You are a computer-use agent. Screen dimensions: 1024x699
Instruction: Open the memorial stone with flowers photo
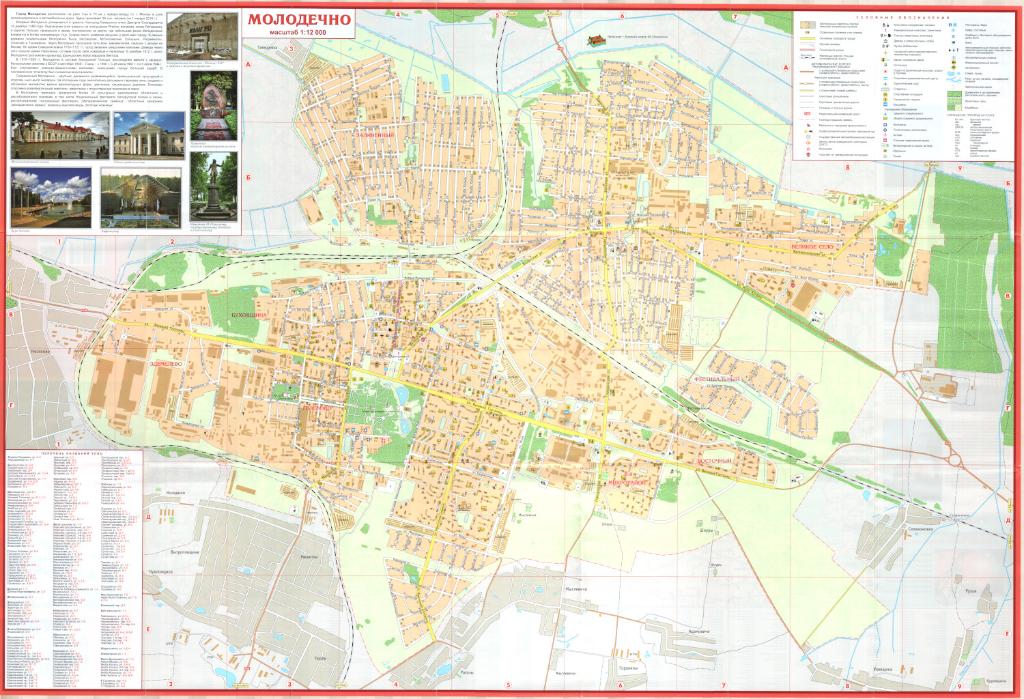coord(212,105)
